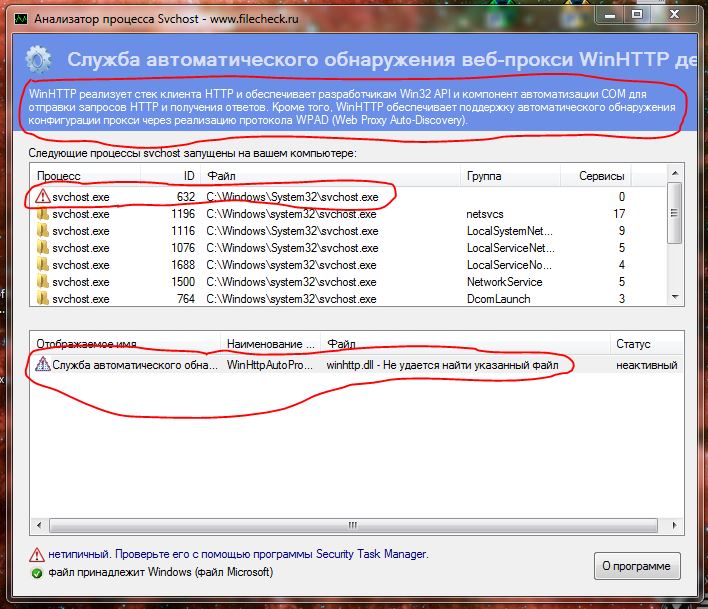The height and width of the screenshot is (609, 708).
Task: Click the green checkmark legend icon
Action: (x=37, y=573)
